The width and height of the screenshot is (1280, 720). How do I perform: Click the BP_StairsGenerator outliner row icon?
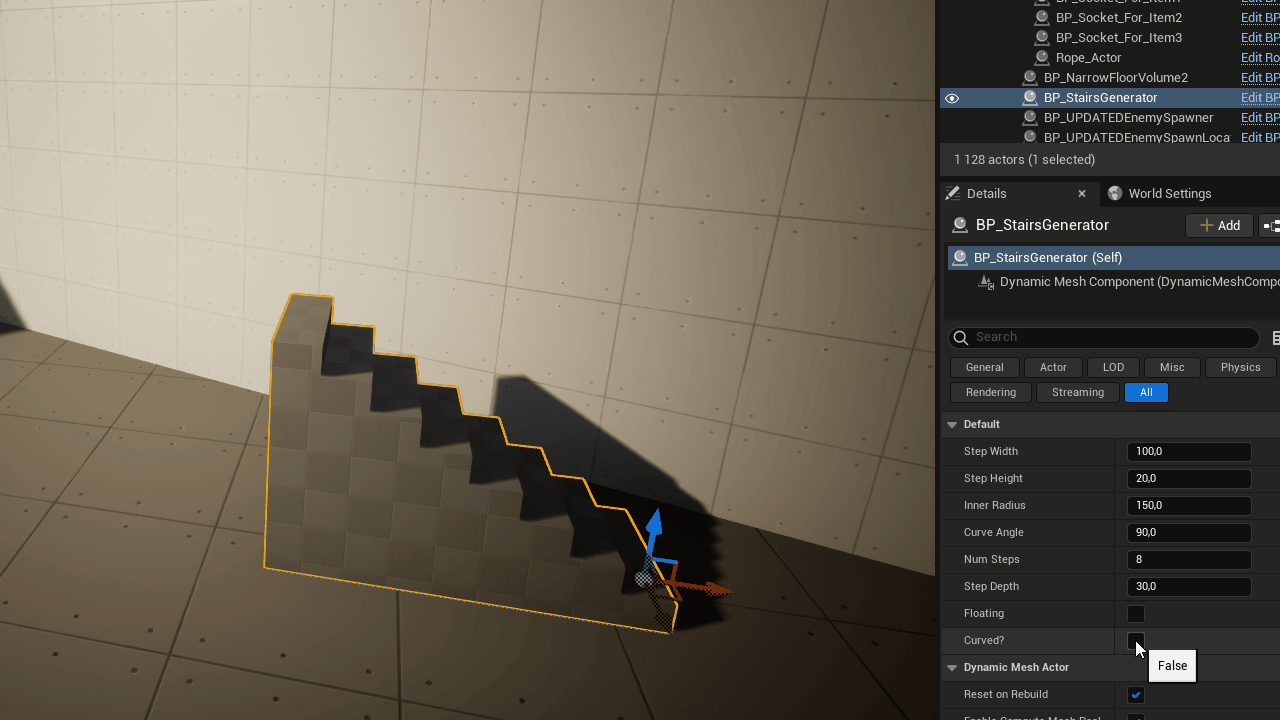coord(1030,98)
